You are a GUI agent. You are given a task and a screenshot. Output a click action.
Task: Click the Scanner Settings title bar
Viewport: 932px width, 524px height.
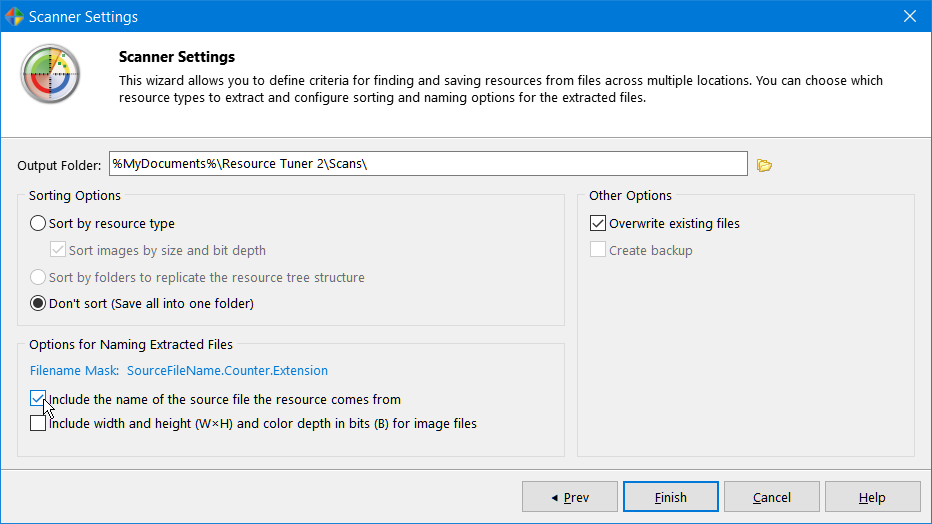coord(450,16)
